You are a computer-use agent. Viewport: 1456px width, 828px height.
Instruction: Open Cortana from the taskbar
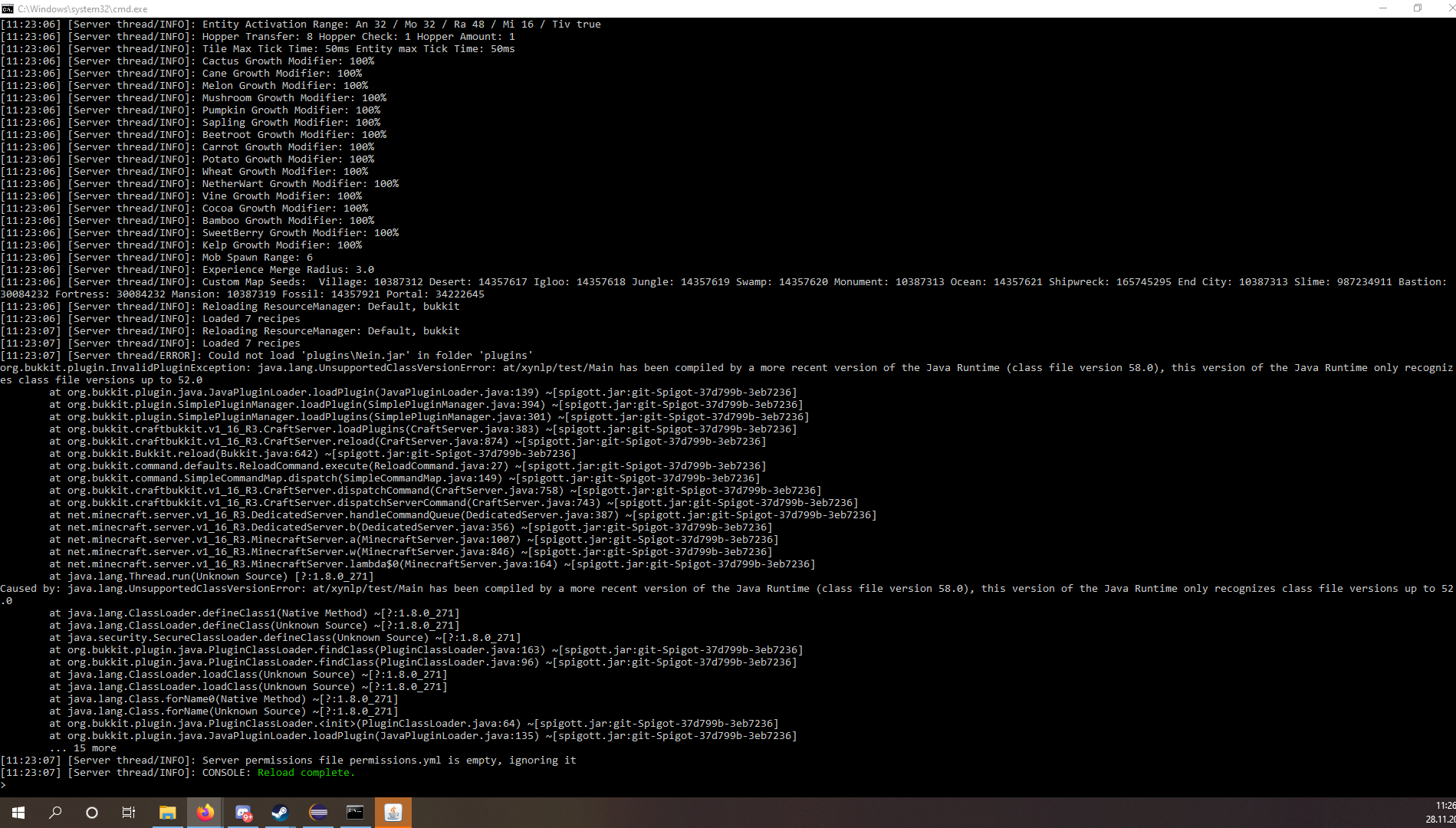[92, 813]
